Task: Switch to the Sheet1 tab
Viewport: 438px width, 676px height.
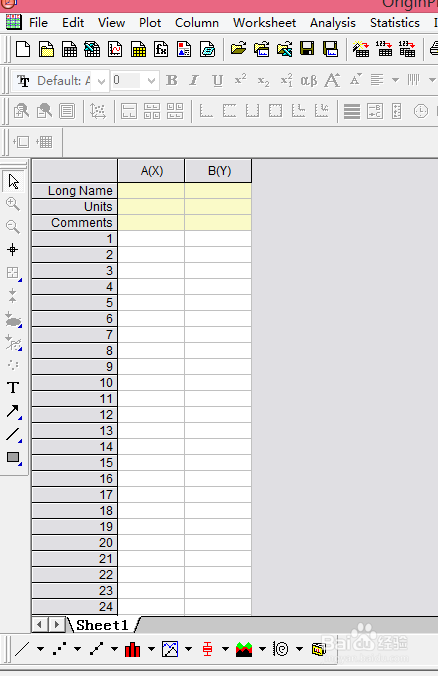Action: (x=103, y=625)
